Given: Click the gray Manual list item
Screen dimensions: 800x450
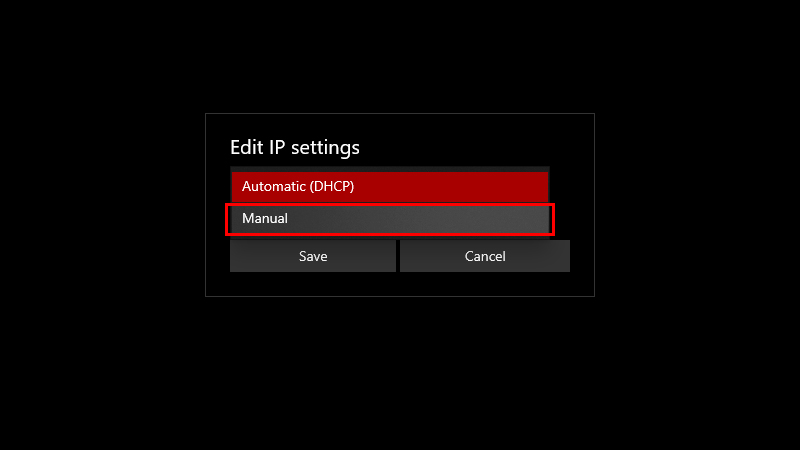Looking at the screenshot, I should coord(390,219).
